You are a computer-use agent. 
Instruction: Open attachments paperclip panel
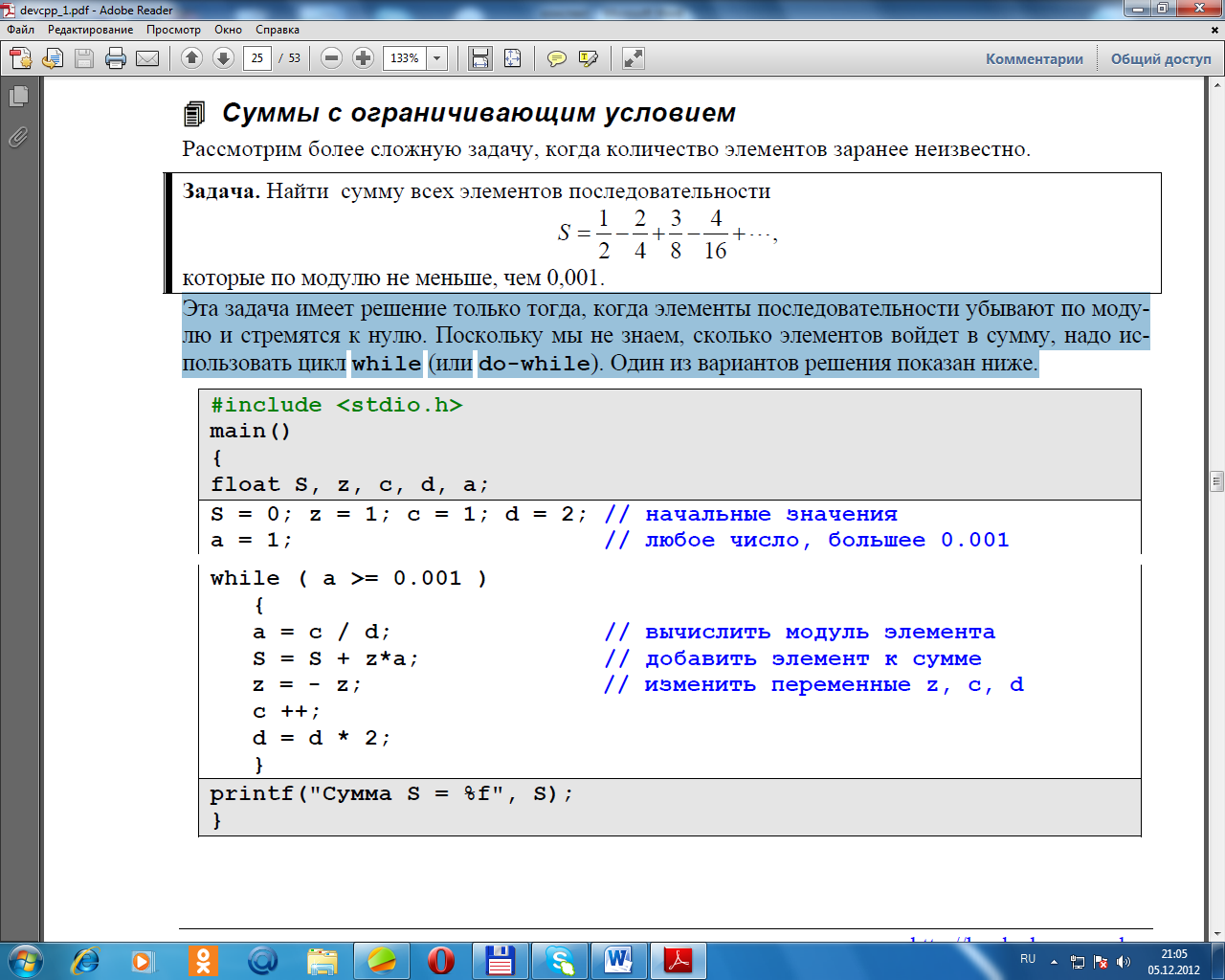click(x=18, y=137)
